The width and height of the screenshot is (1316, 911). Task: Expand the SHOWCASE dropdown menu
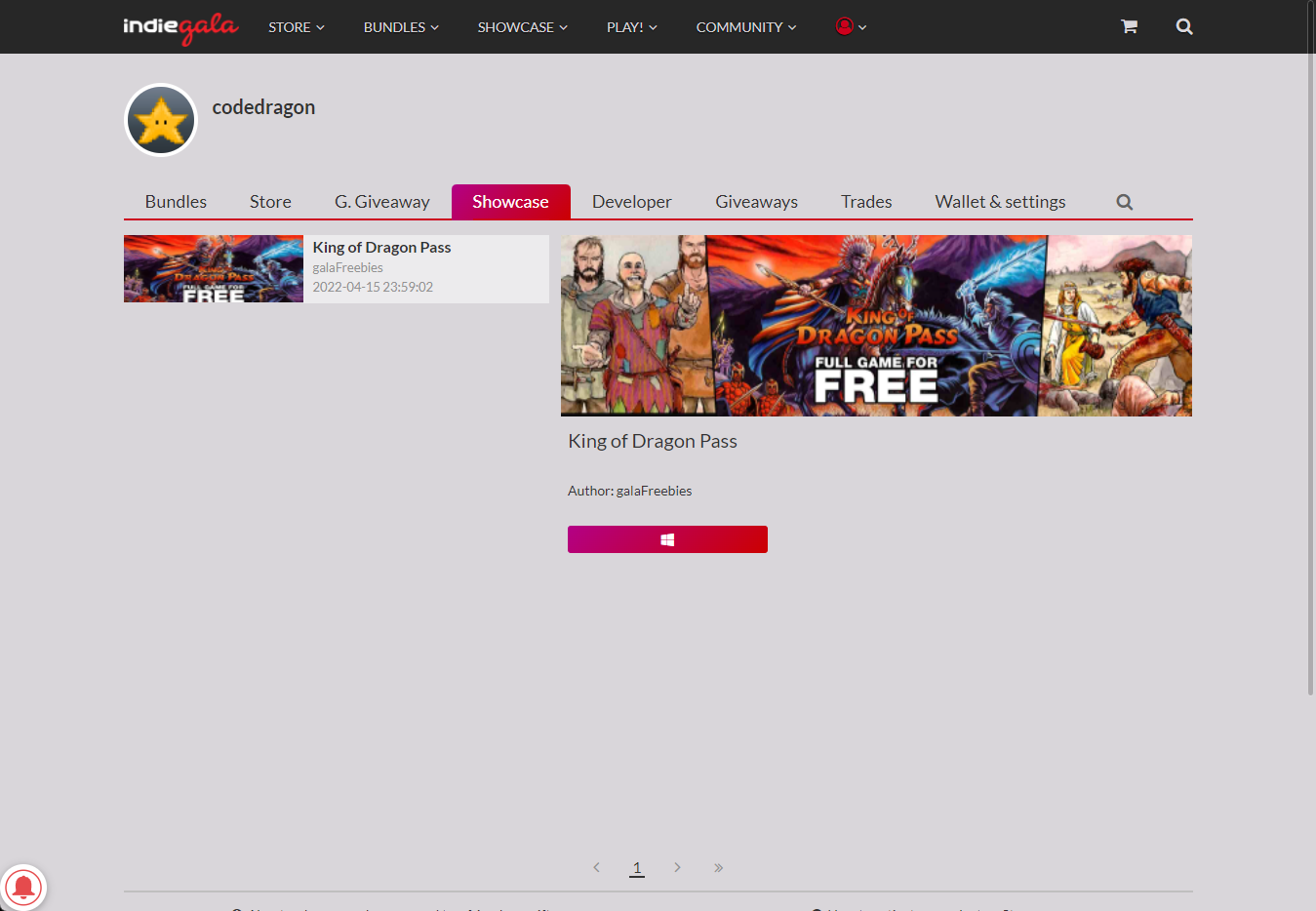(522, 27)
